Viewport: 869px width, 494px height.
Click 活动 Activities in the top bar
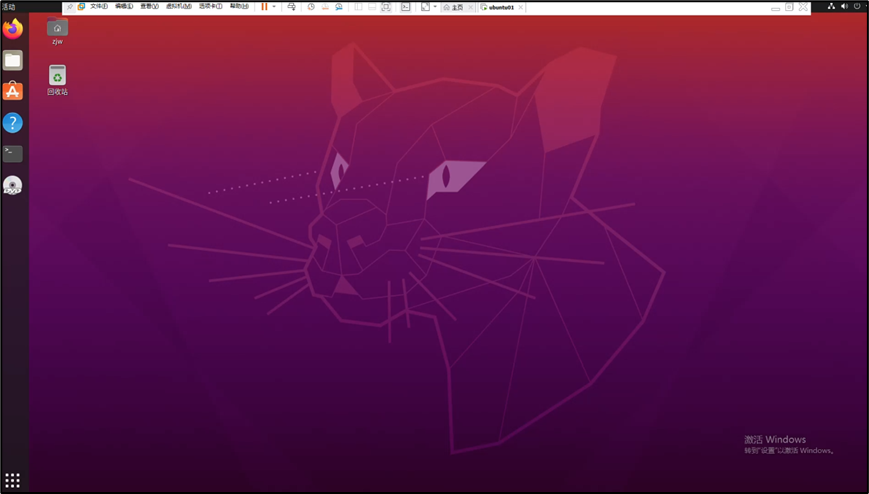(8, 7)
